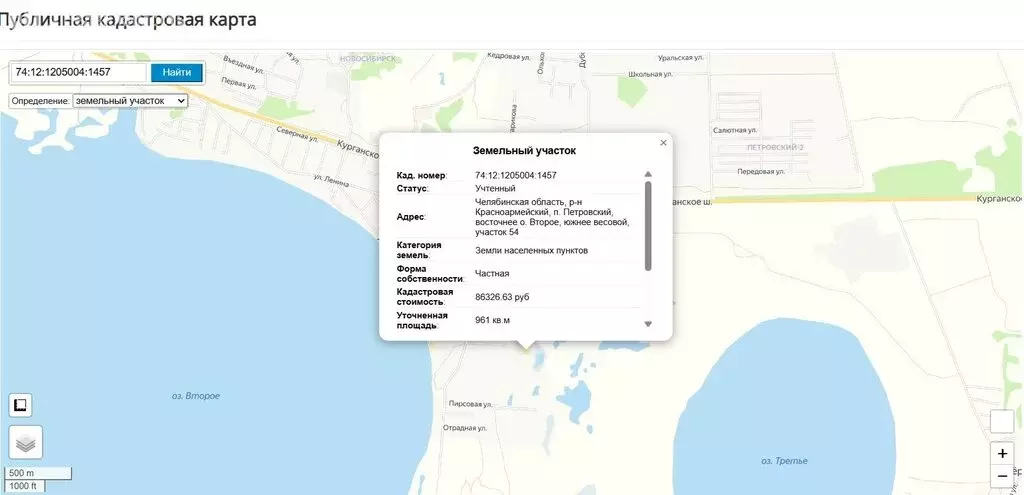
Task: Click the оз. Третье lake label
Action: tap(784, 461)
